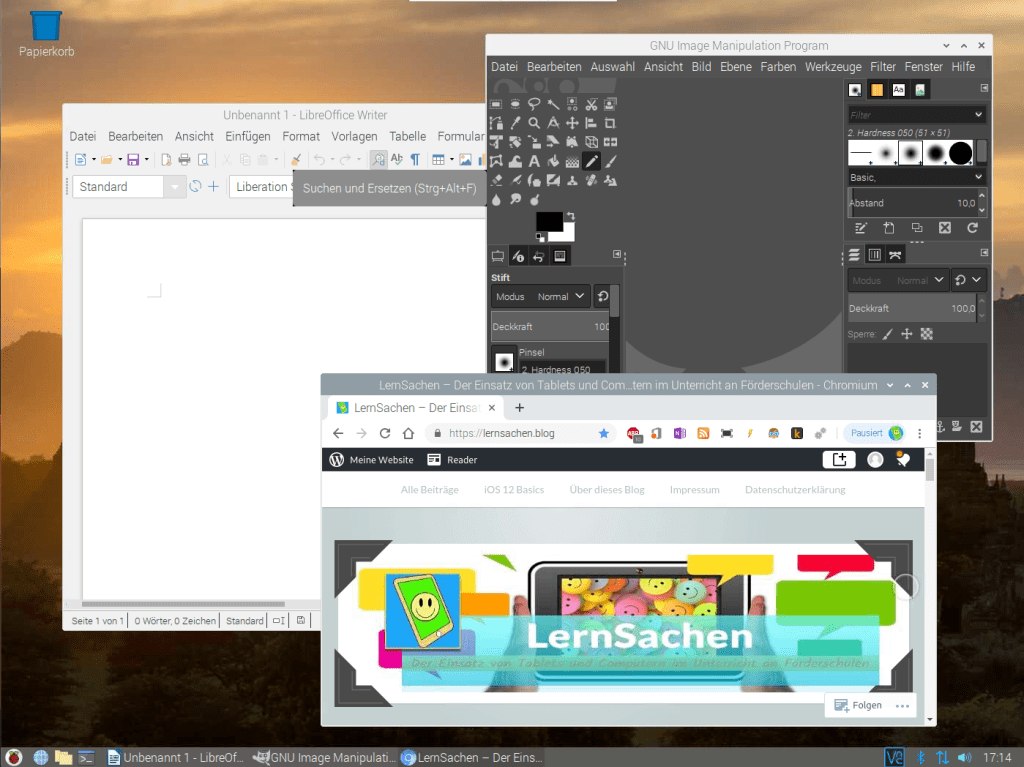Screen dimensions: 1024x767
Task: Toggle formatting marks pilcrow in Writer
Action: point(415,159)
